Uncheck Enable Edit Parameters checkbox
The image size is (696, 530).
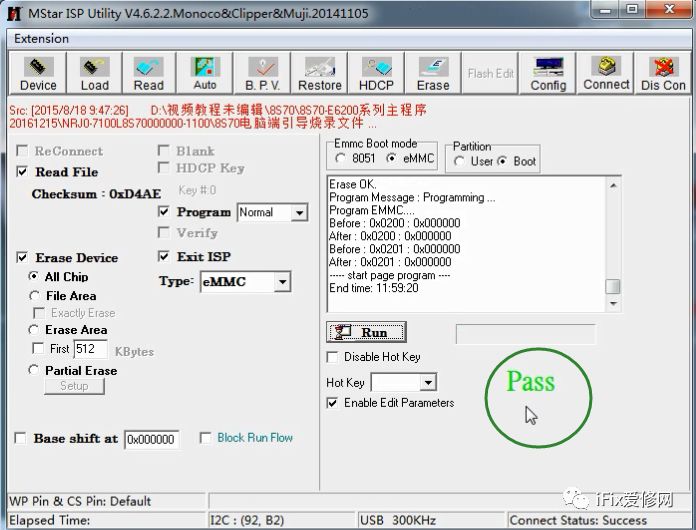coord(332,403)
